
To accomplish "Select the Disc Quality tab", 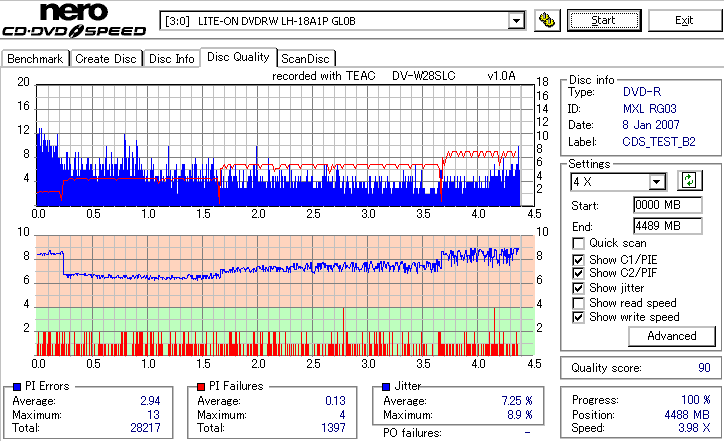I will (x=238, y=57).
